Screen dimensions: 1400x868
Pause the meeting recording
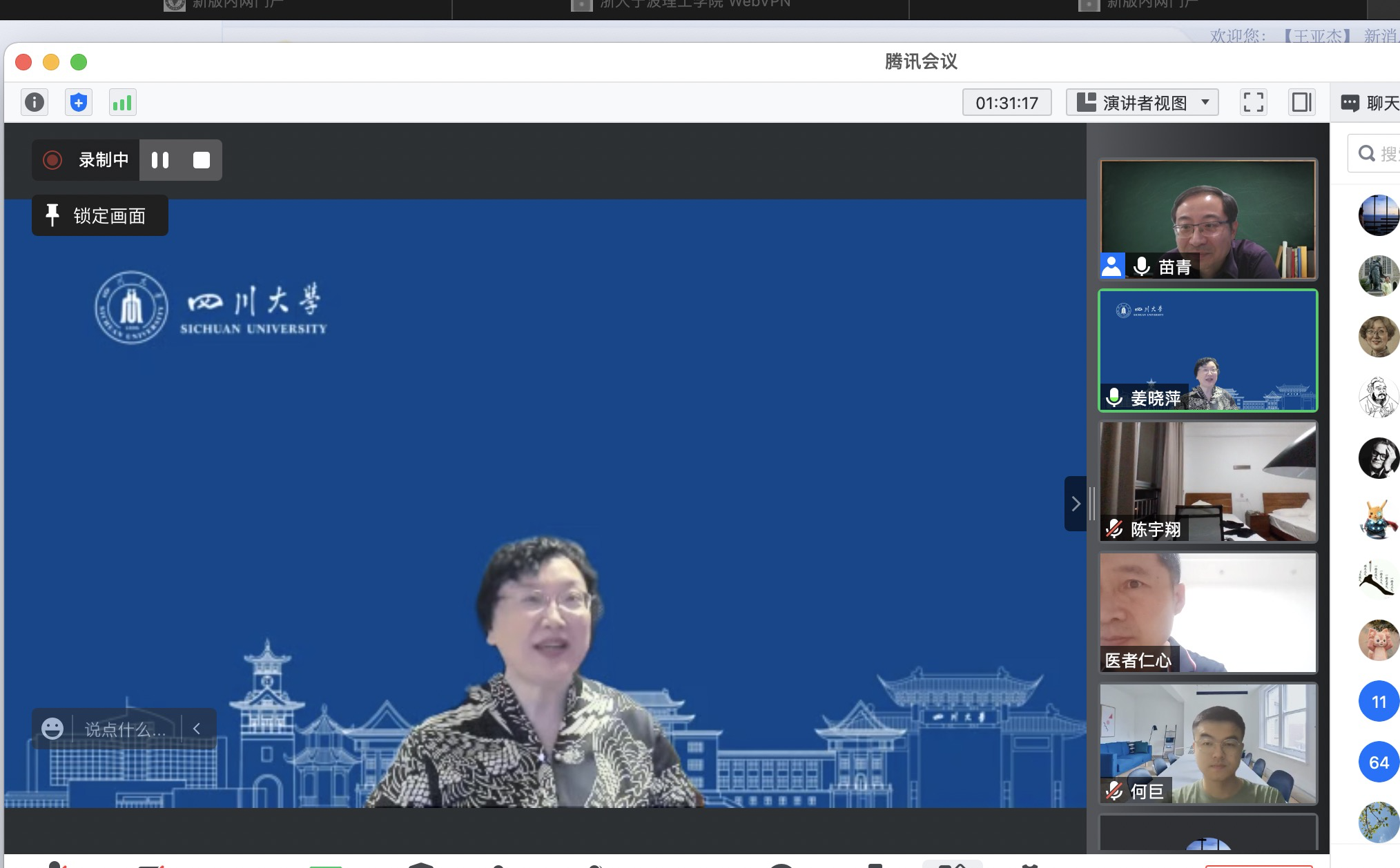pyautogui.click(x=160, y=160)
